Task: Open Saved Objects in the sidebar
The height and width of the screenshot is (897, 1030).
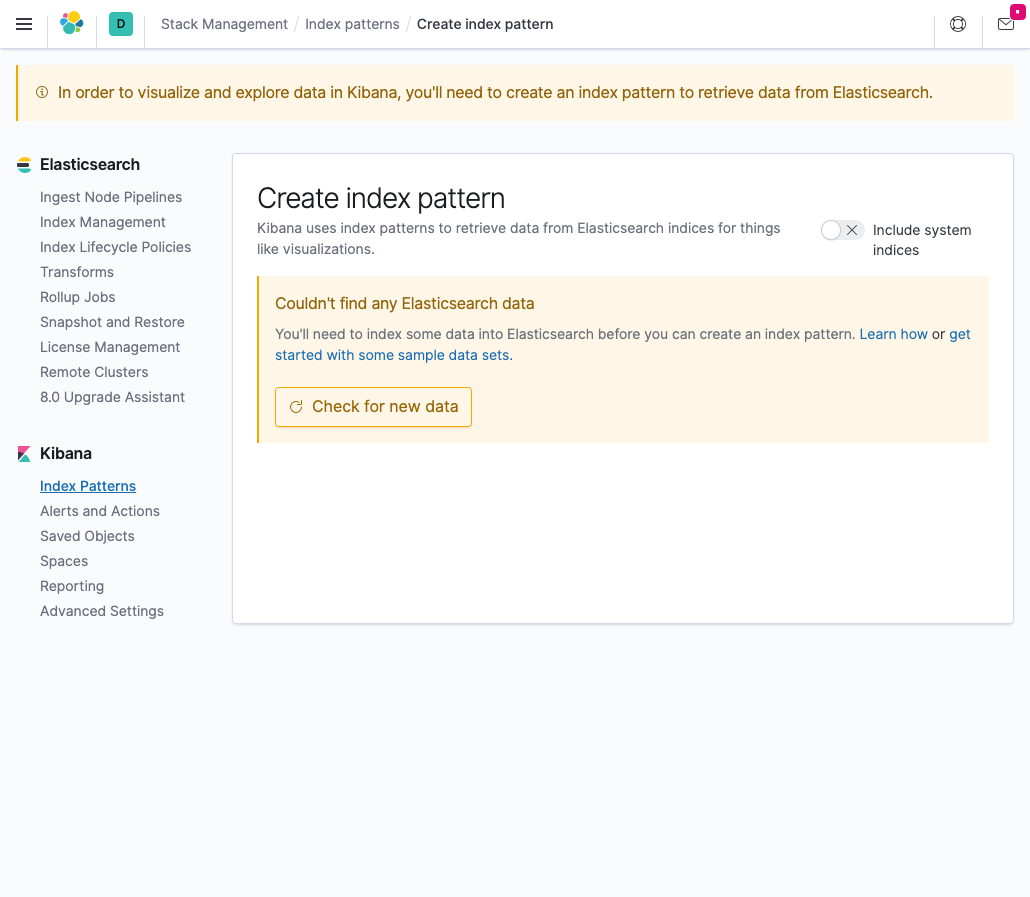Action: coord(87,536)
